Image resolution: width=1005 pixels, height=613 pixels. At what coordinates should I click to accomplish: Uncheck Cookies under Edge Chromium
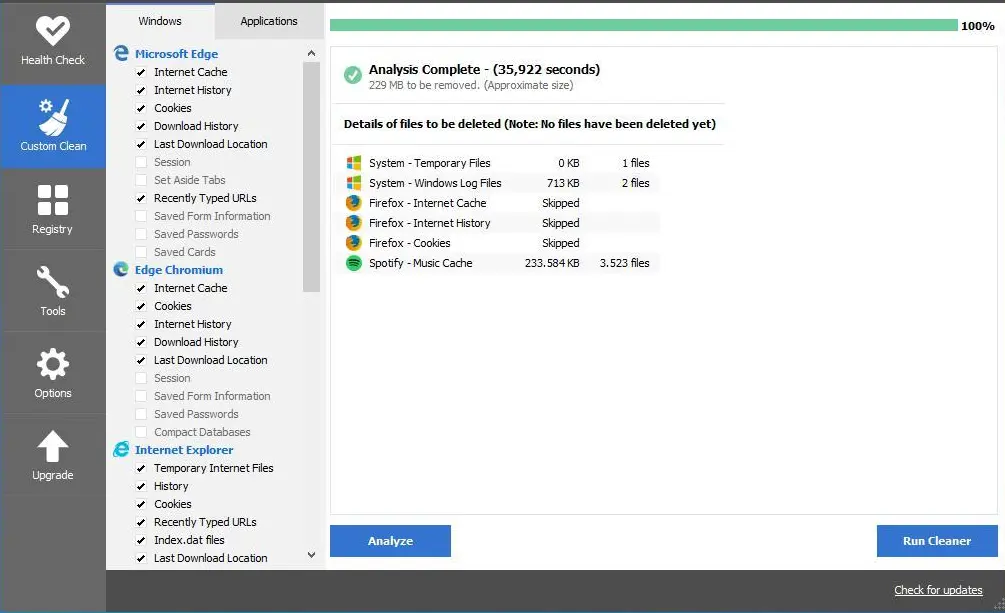(x=139, y=306)
